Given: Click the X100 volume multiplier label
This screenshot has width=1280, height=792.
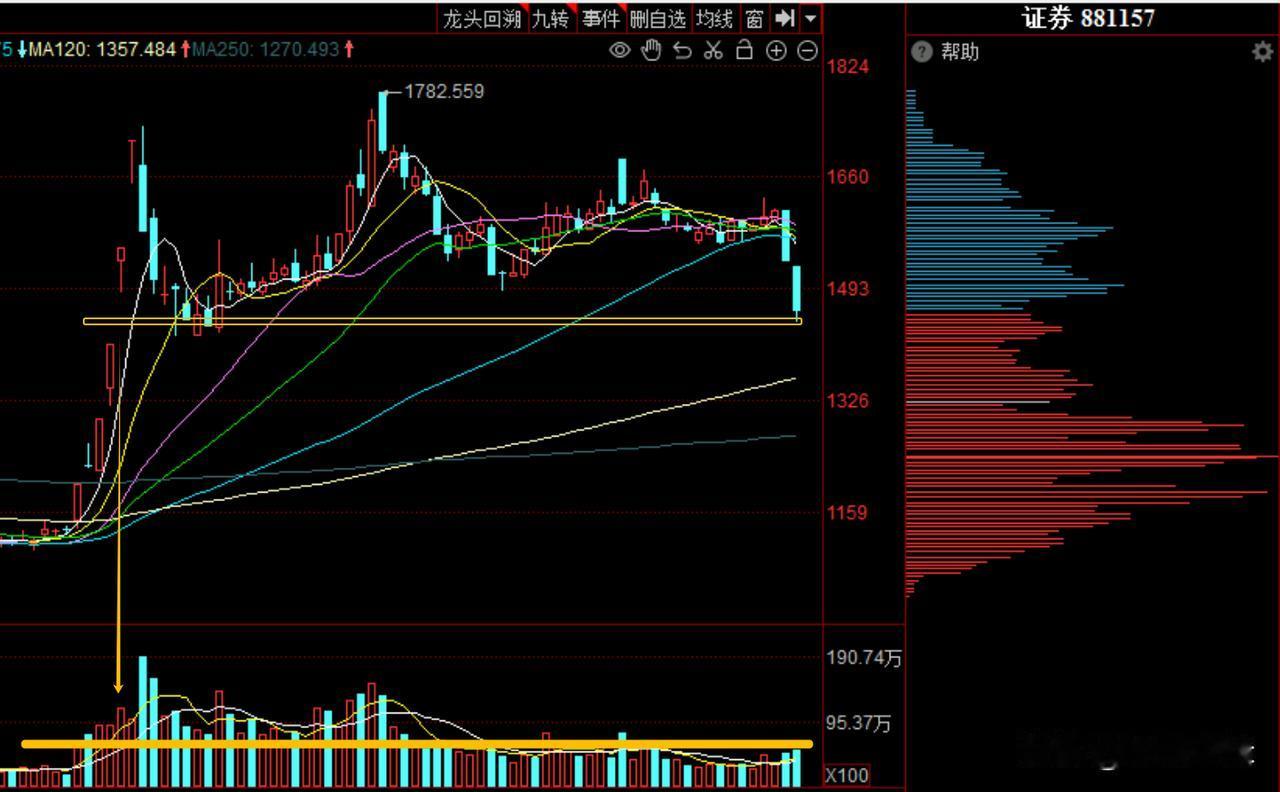Looking at the screenshot, I should tap(847, 776).
